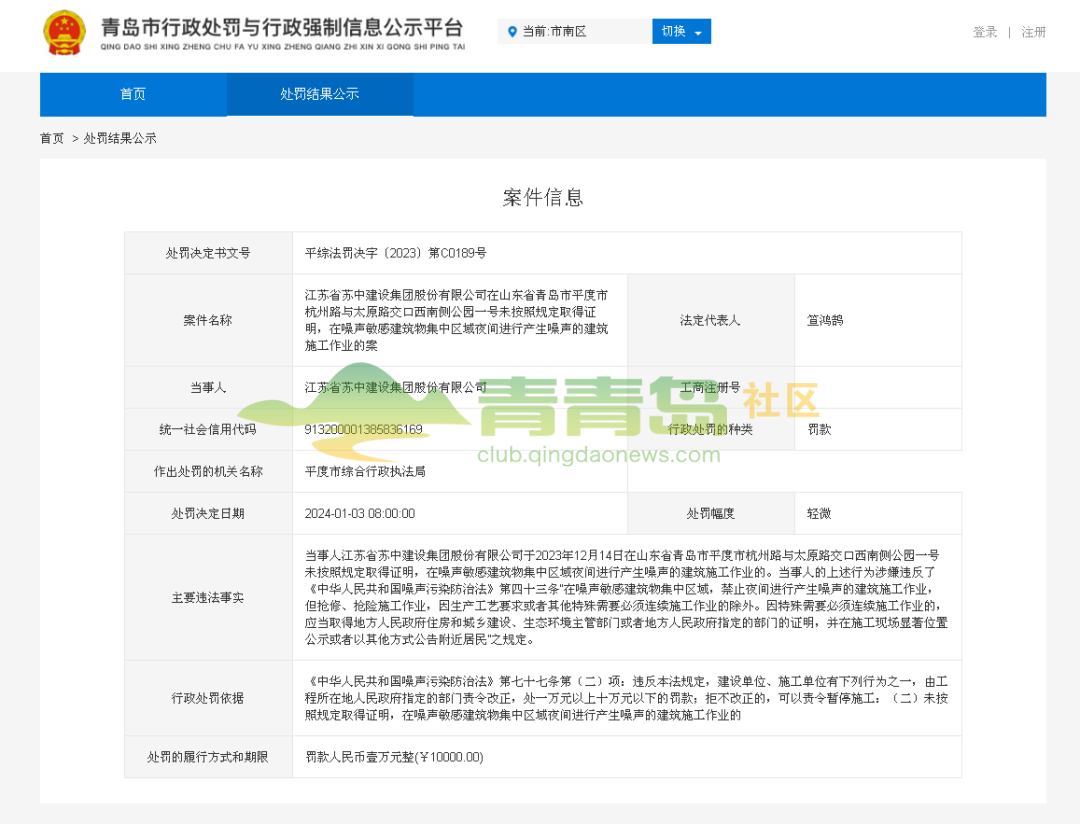Click the case name description text
The height and width of the screenshot is (824, 1080).
[456, 320]
